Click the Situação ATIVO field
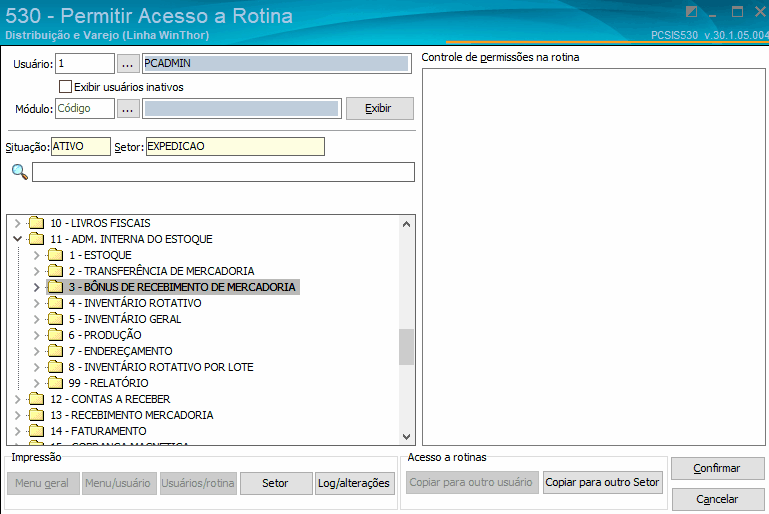This screenshot has height=514, width=769. [81, 147]
